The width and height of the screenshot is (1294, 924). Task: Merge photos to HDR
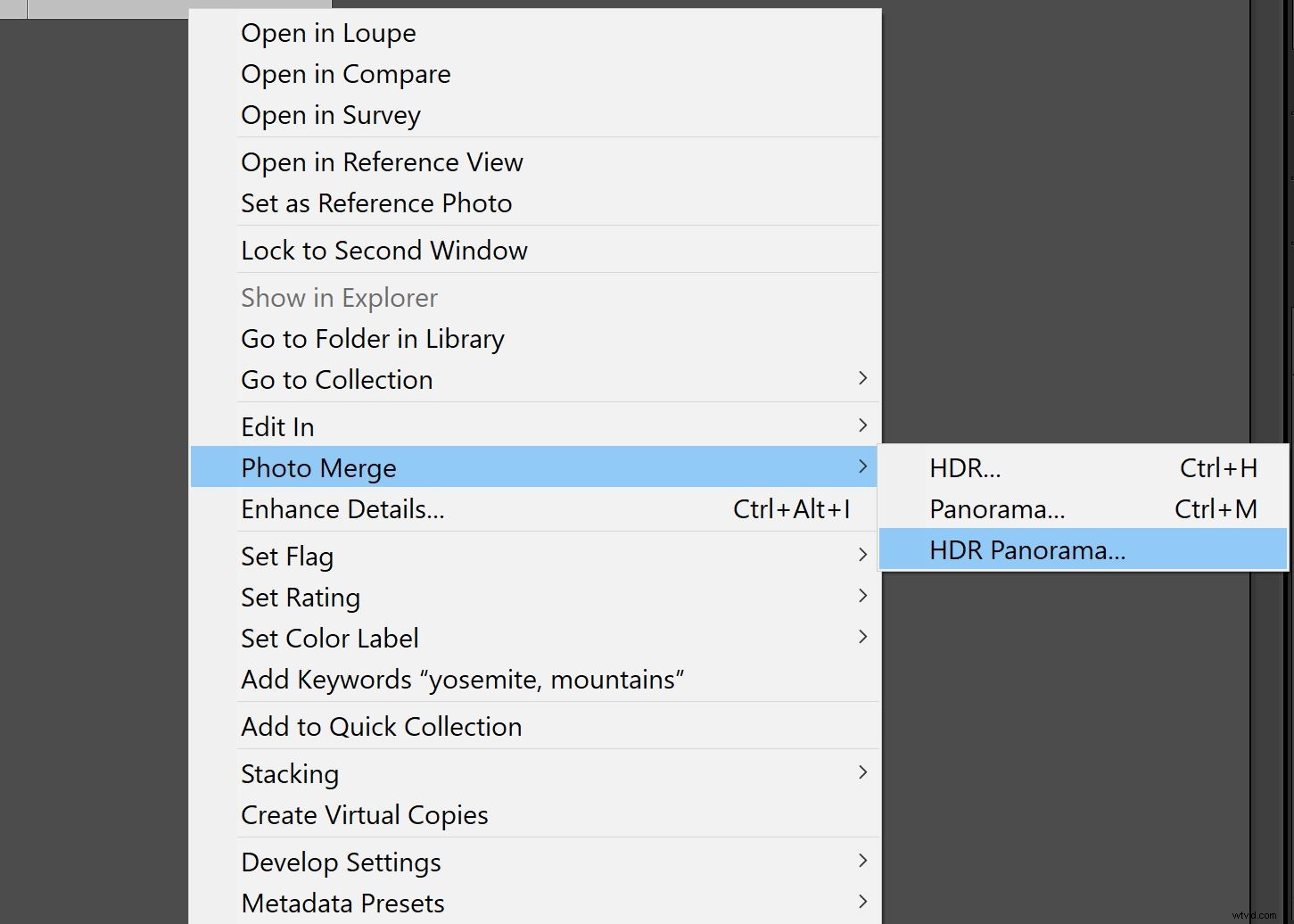[x=966, y=467]
